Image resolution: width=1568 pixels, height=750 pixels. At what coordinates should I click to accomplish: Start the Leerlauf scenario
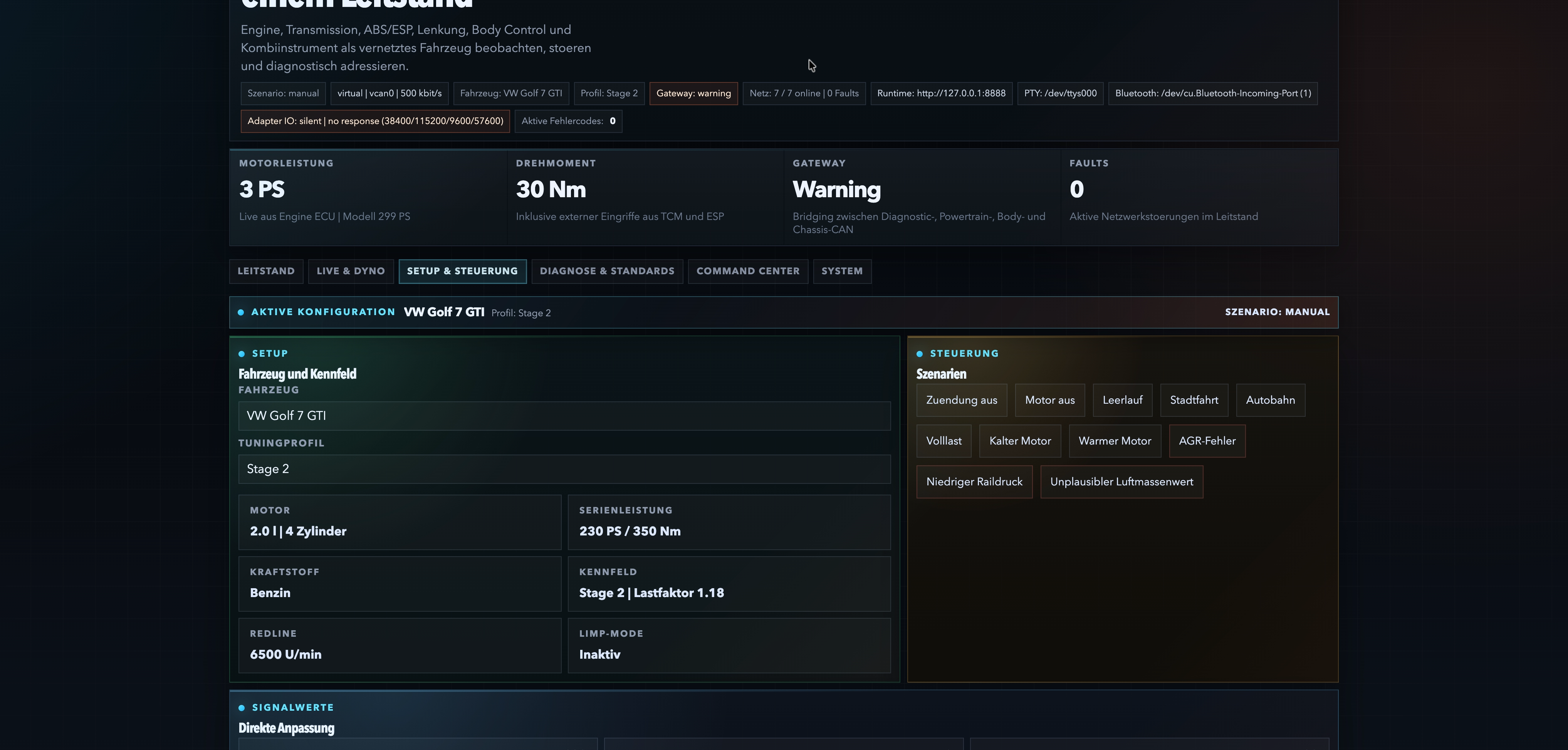pyautogui.click(x=1122, y=400)
